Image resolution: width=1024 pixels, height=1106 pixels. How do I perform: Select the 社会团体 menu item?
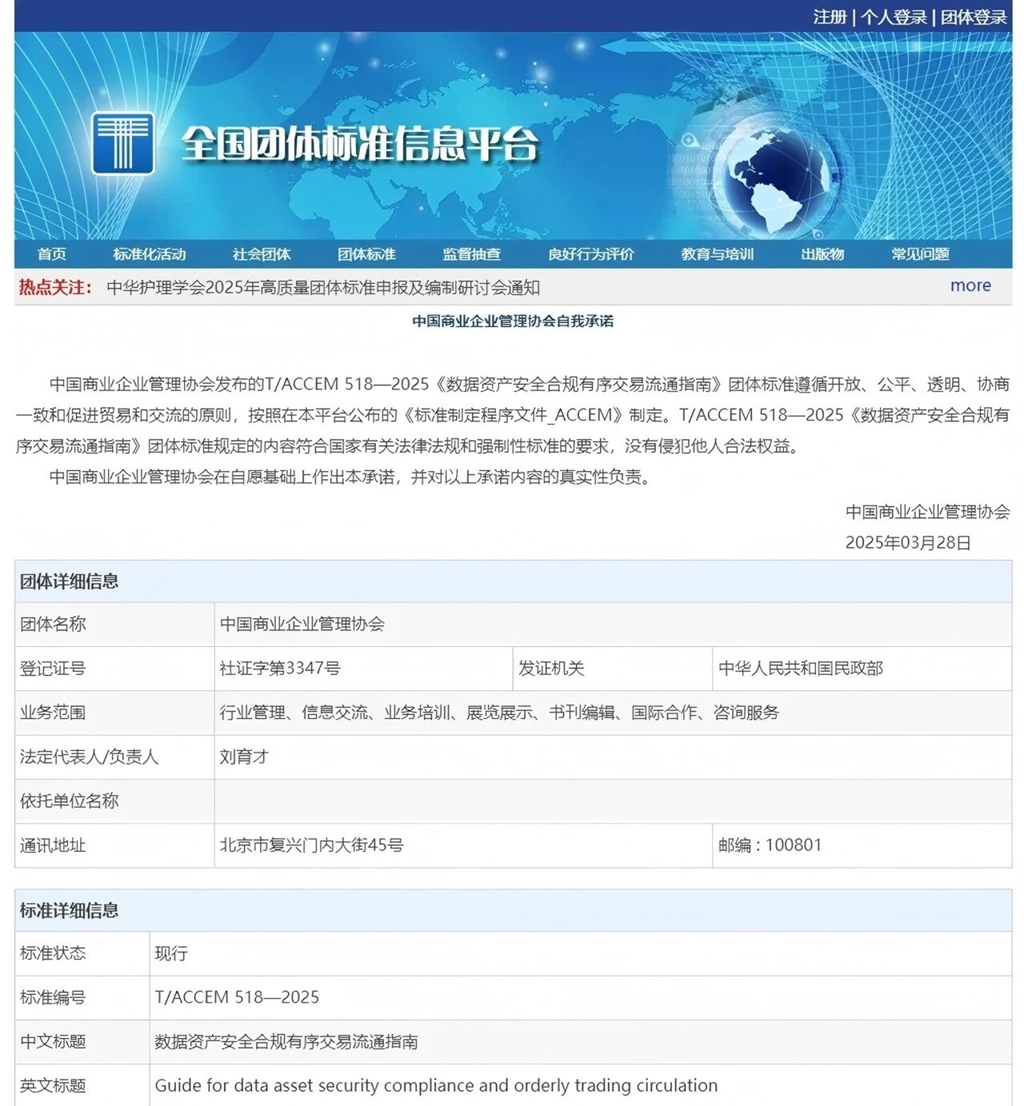click(x=262, y=254)
